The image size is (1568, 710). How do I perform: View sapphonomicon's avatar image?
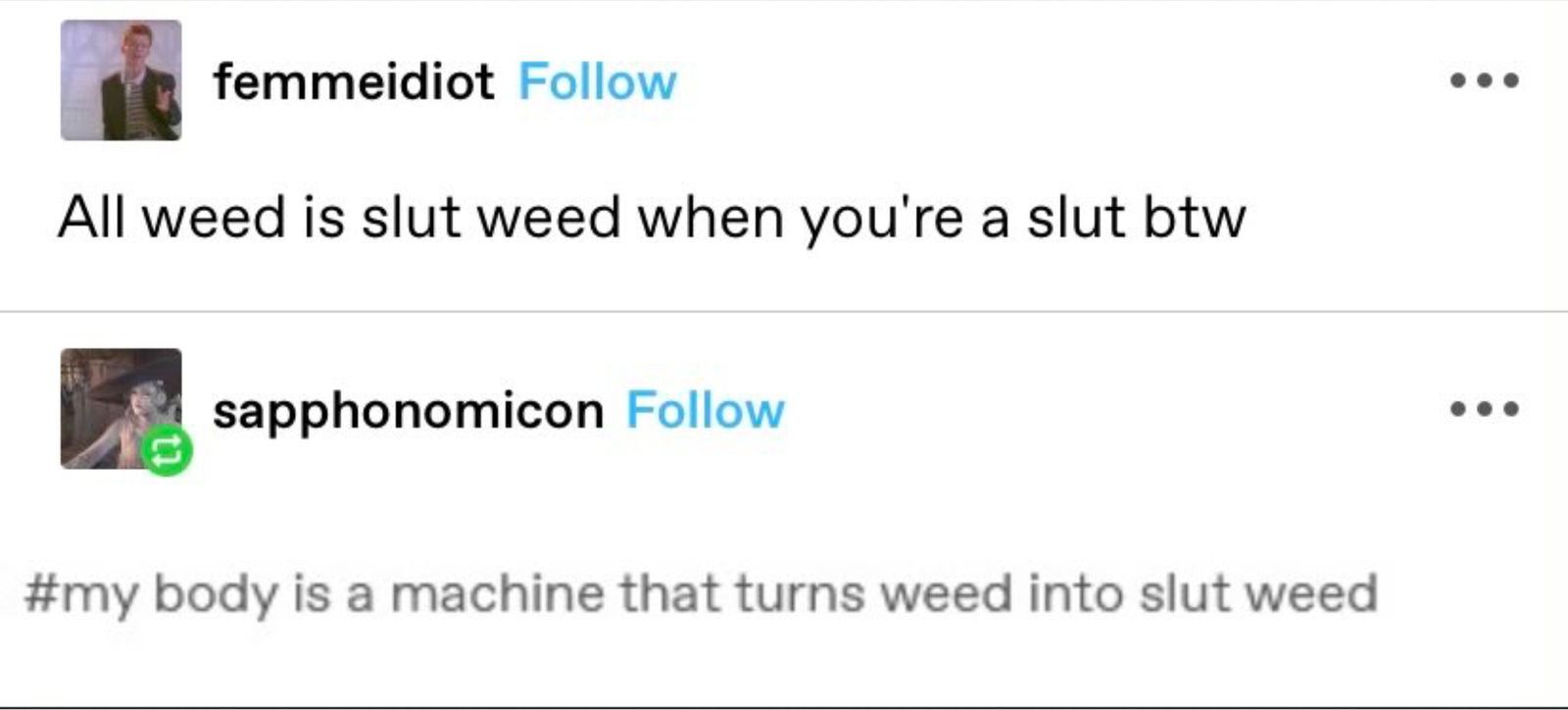point(121,408)
